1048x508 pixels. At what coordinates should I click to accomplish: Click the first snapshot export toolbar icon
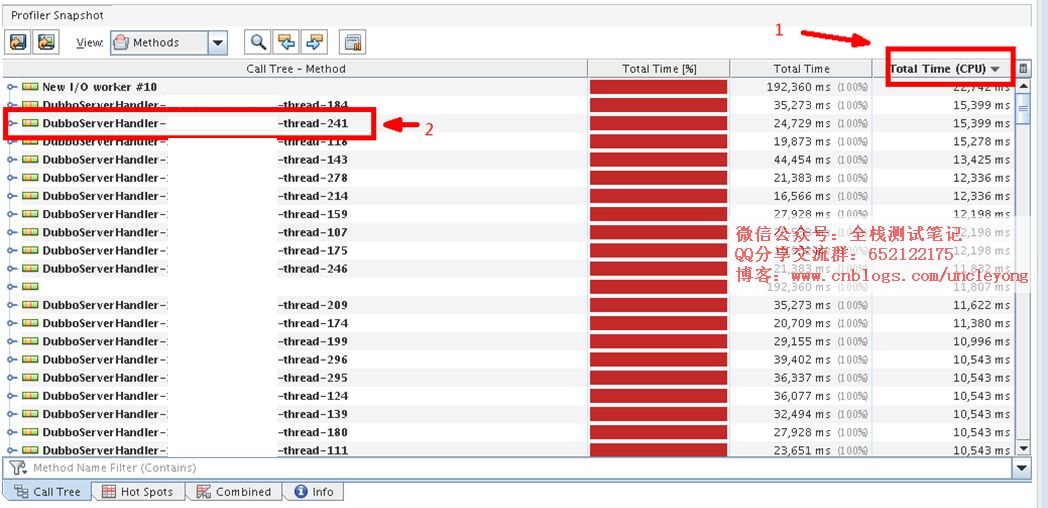click(x=17, y=43)
